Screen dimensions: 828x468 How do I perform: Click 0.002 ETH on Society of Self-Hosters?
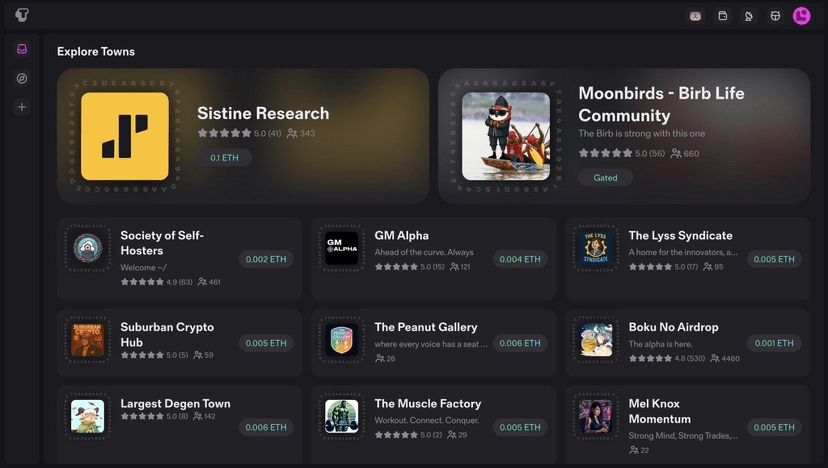click(x=266, y=259)
